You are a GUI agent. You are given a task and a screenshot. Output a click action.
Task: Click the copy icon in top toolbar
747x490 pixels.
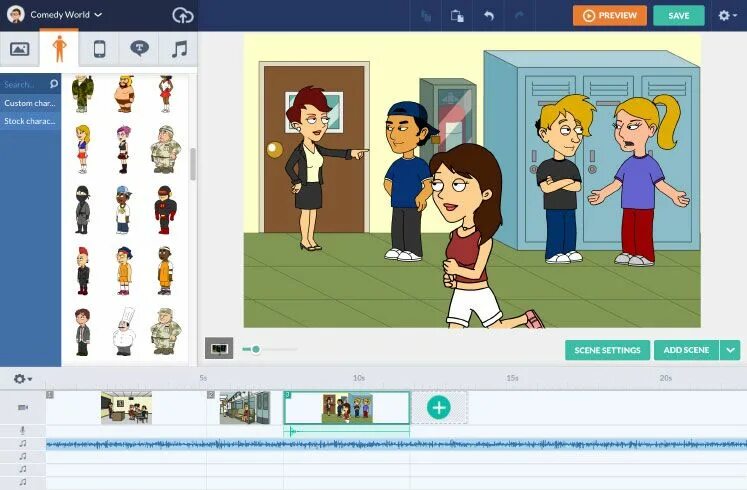pyautogui.click(x=426, y=16)
